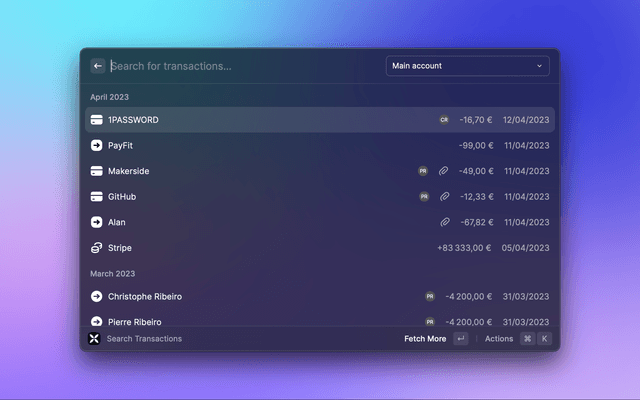Click the transfer arrow icon beside PayFit
This screenshot has height=400, width=640.
pos(97,145)
